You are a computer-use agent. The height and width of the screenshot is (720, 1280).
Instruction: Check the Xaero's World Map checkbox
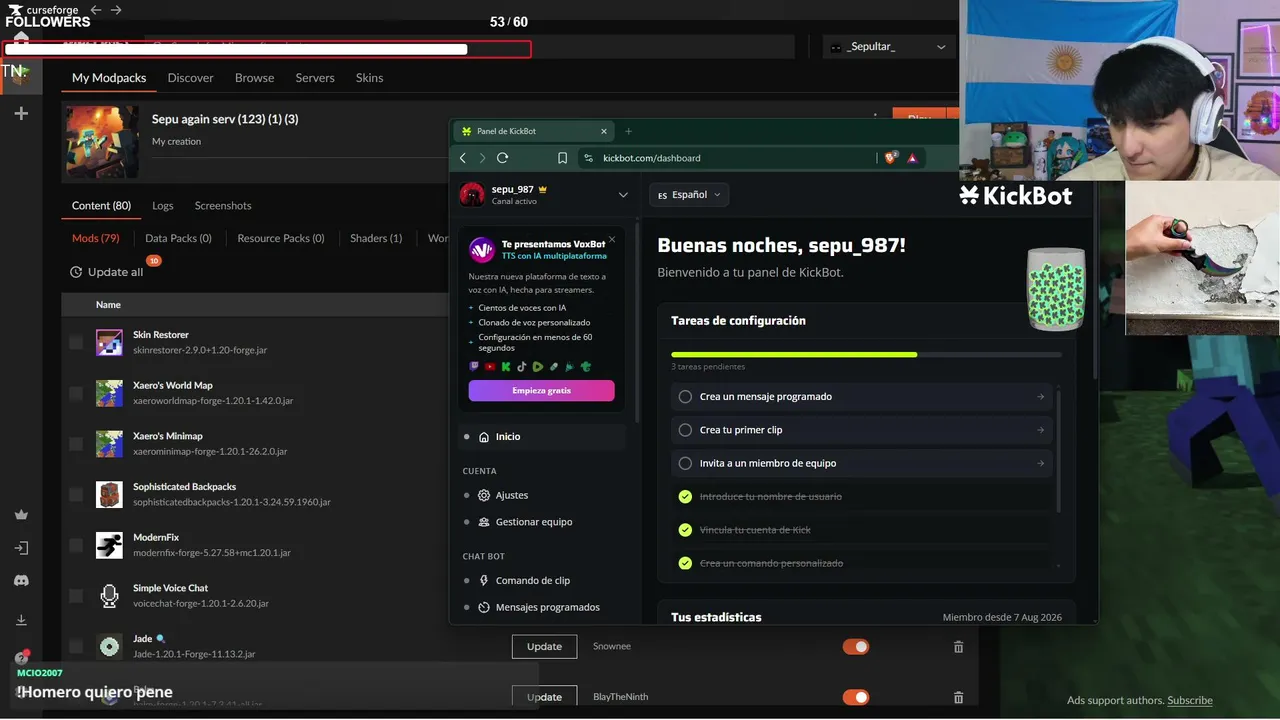76,393
